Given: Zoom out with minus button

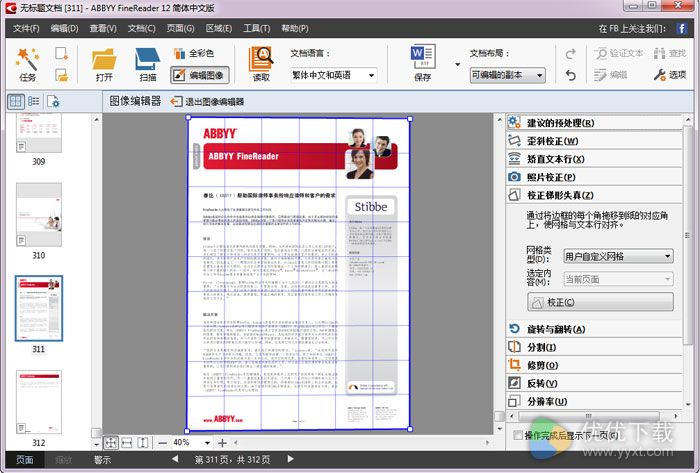Looking at the screenshot, I should 162,443.
